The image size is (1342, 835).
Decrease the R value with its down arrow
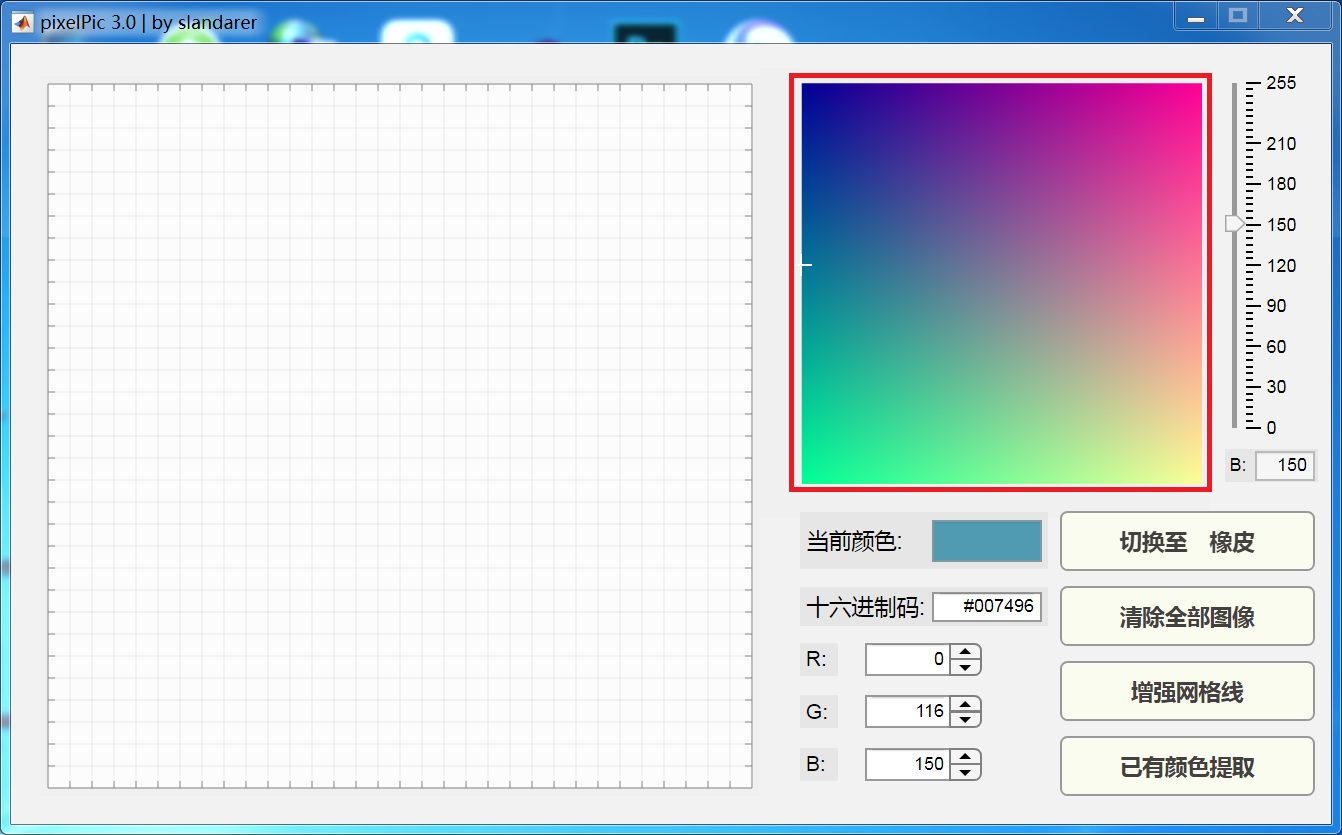point(965,667)
